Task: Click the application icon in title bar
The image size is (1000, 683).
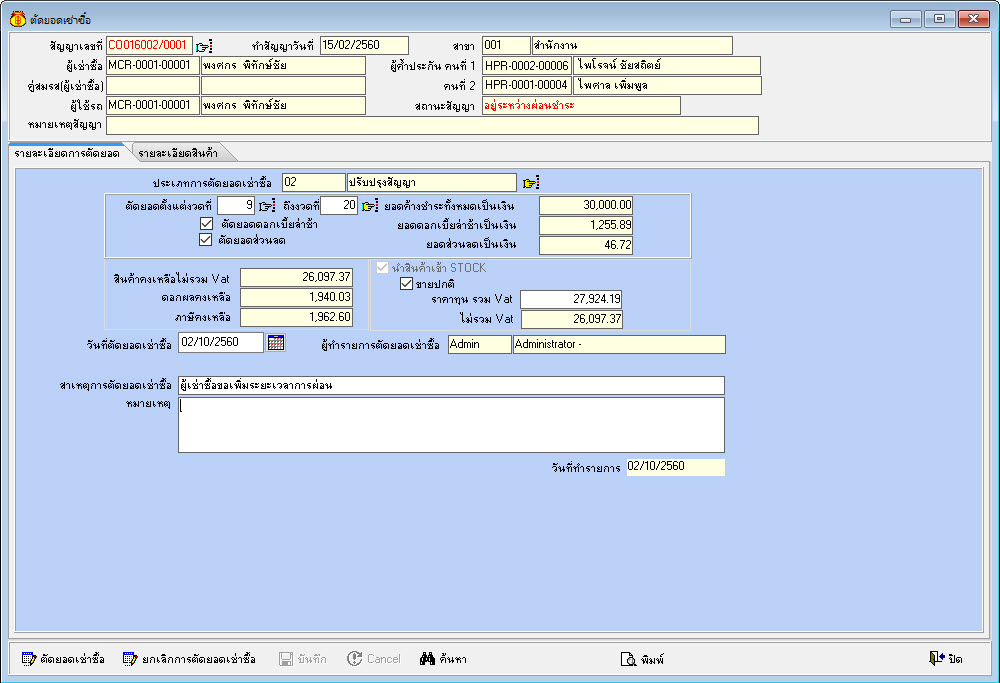Action: coord(17,19)
